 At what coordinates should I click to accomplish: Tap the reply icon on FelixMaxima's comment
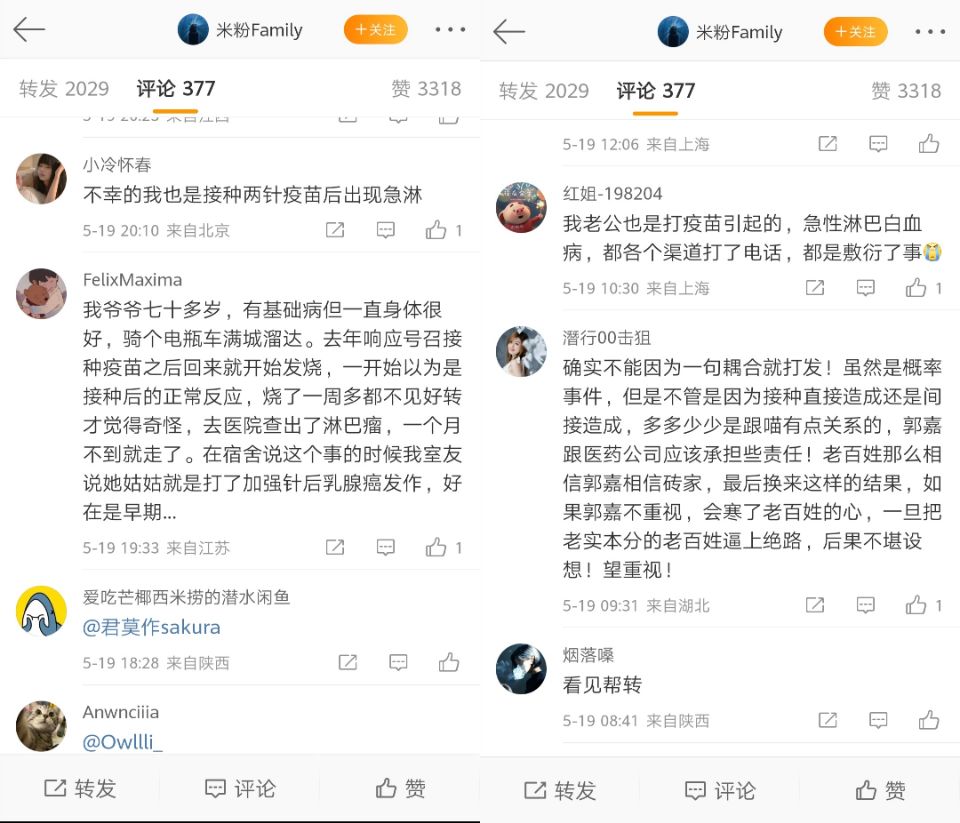coord(386,547)
